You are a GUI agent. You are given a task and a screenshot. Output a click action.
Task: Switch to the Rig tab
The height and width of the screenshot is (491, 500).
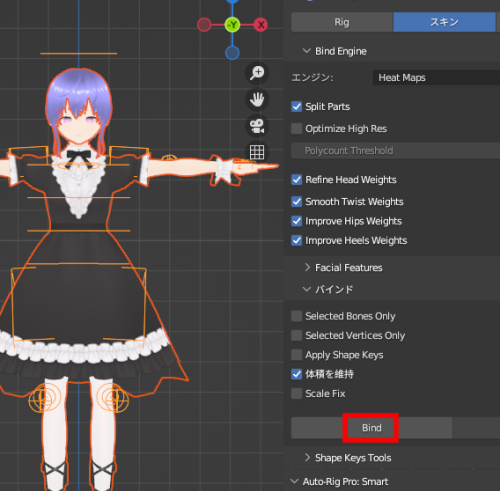point(342,22)
